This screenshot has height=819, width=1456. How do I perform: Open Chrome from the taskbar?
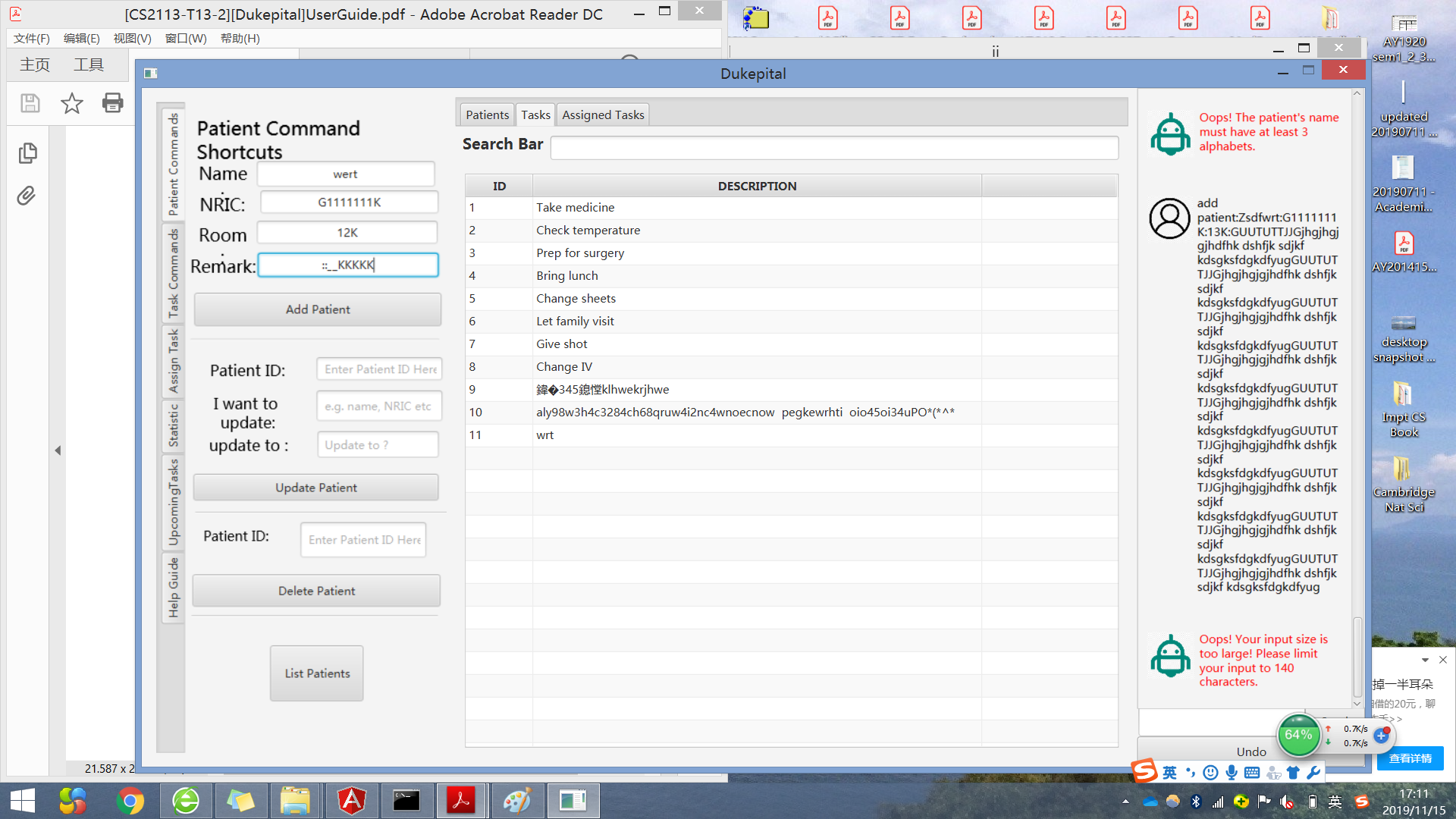point(130,801)
